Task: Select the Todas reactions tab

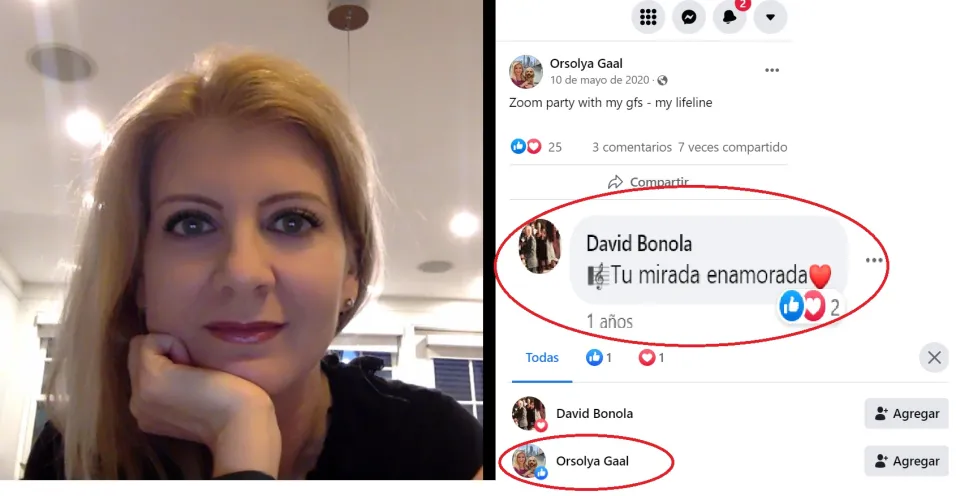Action: (542, 358)
